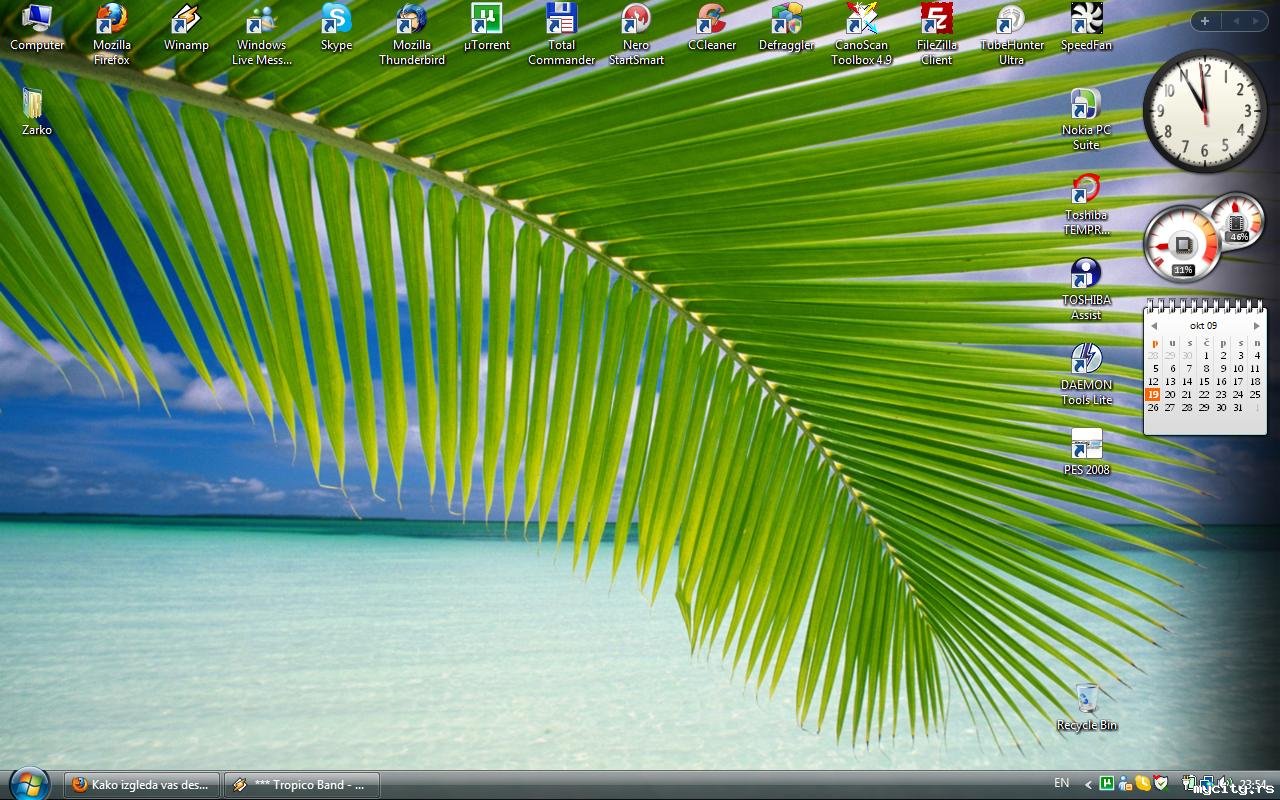Open the Computer desktop icon
1280x800 pixels.
pos(37,28)
